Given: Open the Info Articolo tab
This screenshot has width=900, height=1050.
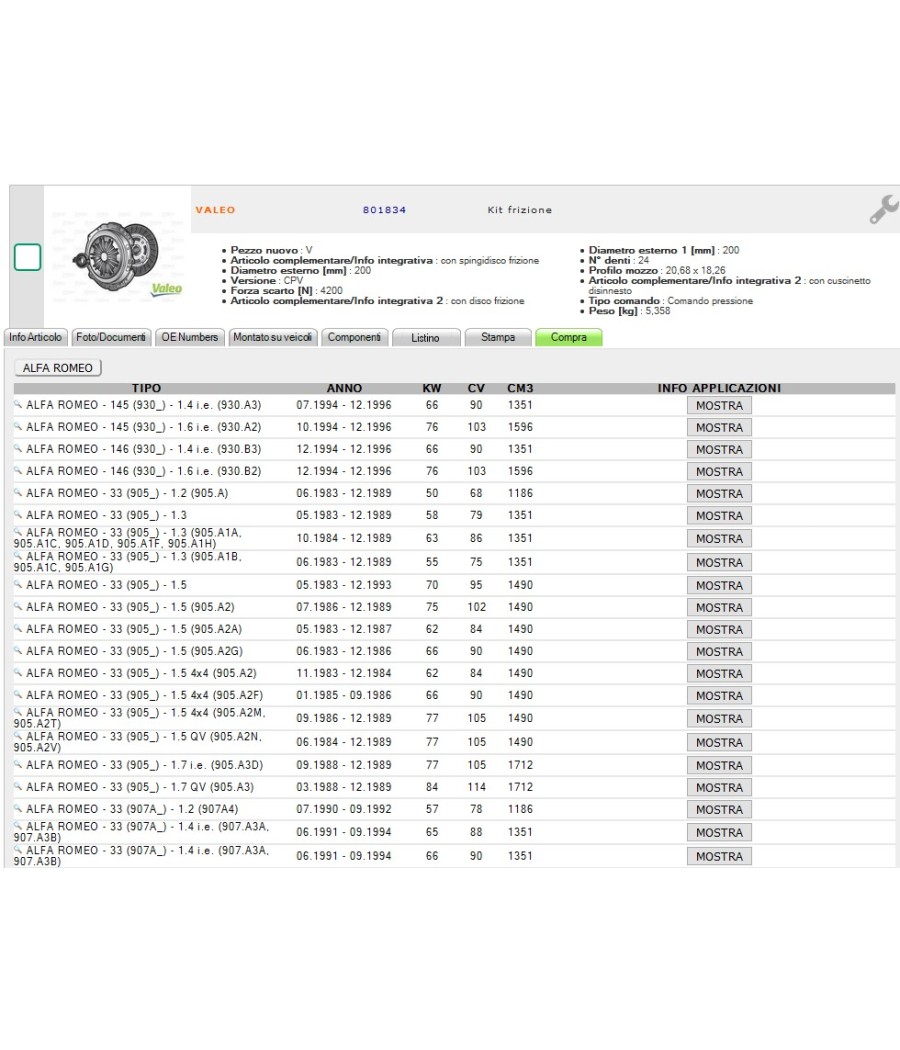Looking at the screenshot, I should pos(35,338).
